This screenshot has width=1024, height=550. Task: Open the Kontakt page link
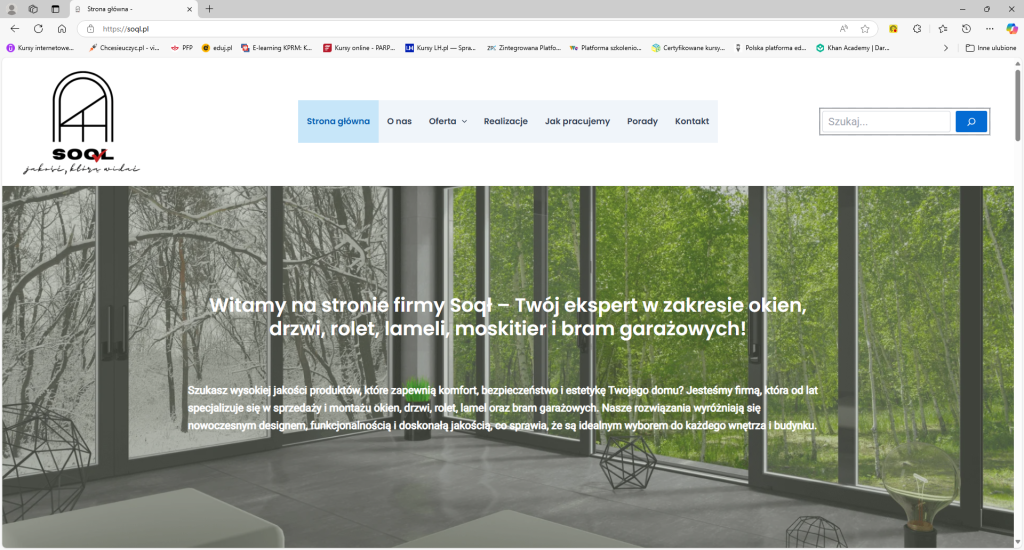pyautogui.click(x=691, y=121)
